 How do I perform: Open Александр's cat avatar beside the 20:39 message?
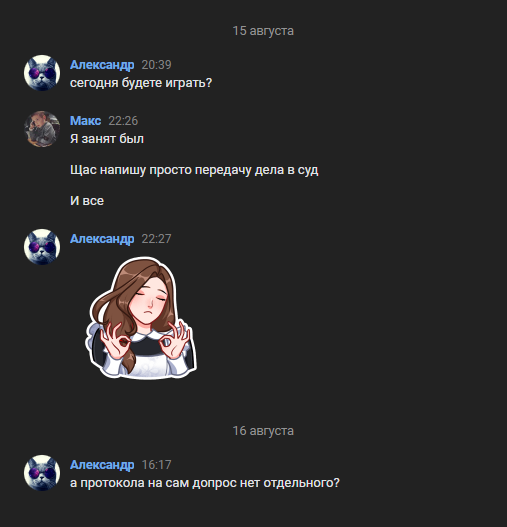click(x=42, y=73)
